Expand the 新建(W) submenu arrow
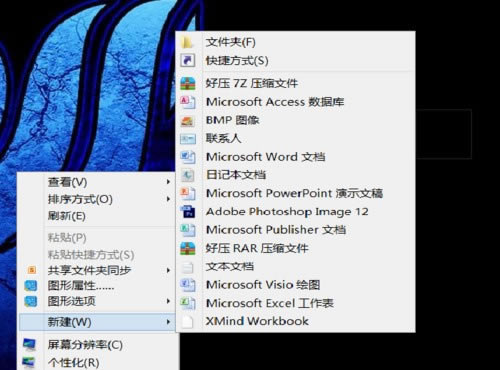 pyautogui.click(x=168, y=322)
